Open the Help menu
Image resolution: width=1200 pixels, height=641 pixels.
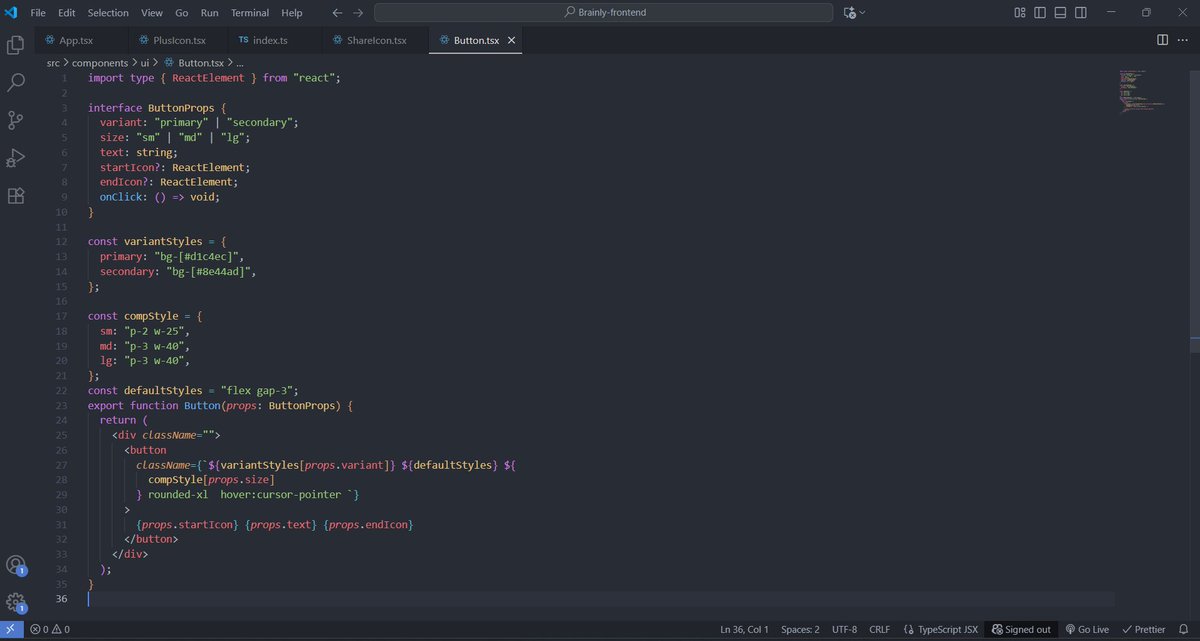pyautogui.click(x=292, y=13)
